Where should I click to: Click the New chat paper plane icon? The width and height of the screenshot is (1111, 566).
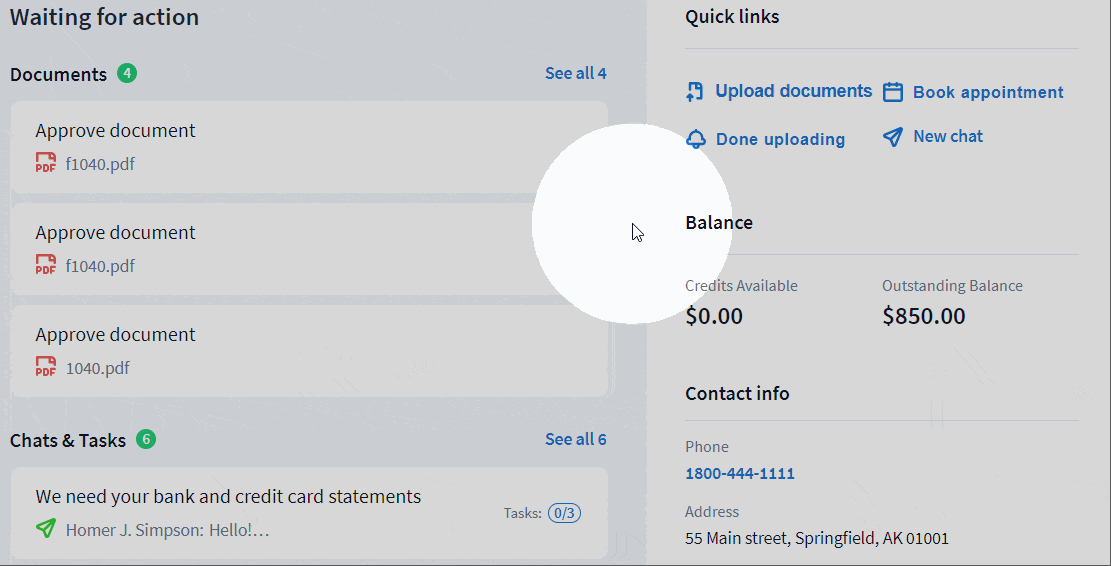893,137
